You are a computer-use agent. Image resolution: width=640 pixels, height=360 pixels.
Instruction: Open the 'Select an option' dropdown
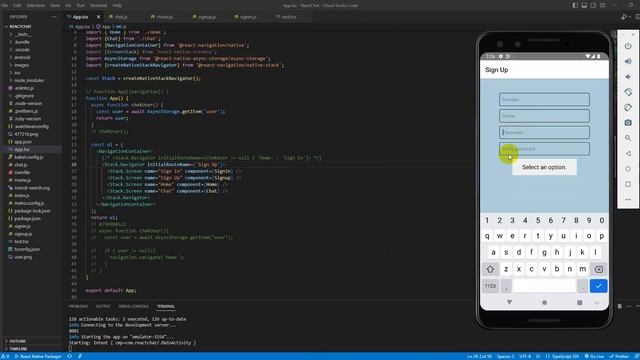coord(544,167)
